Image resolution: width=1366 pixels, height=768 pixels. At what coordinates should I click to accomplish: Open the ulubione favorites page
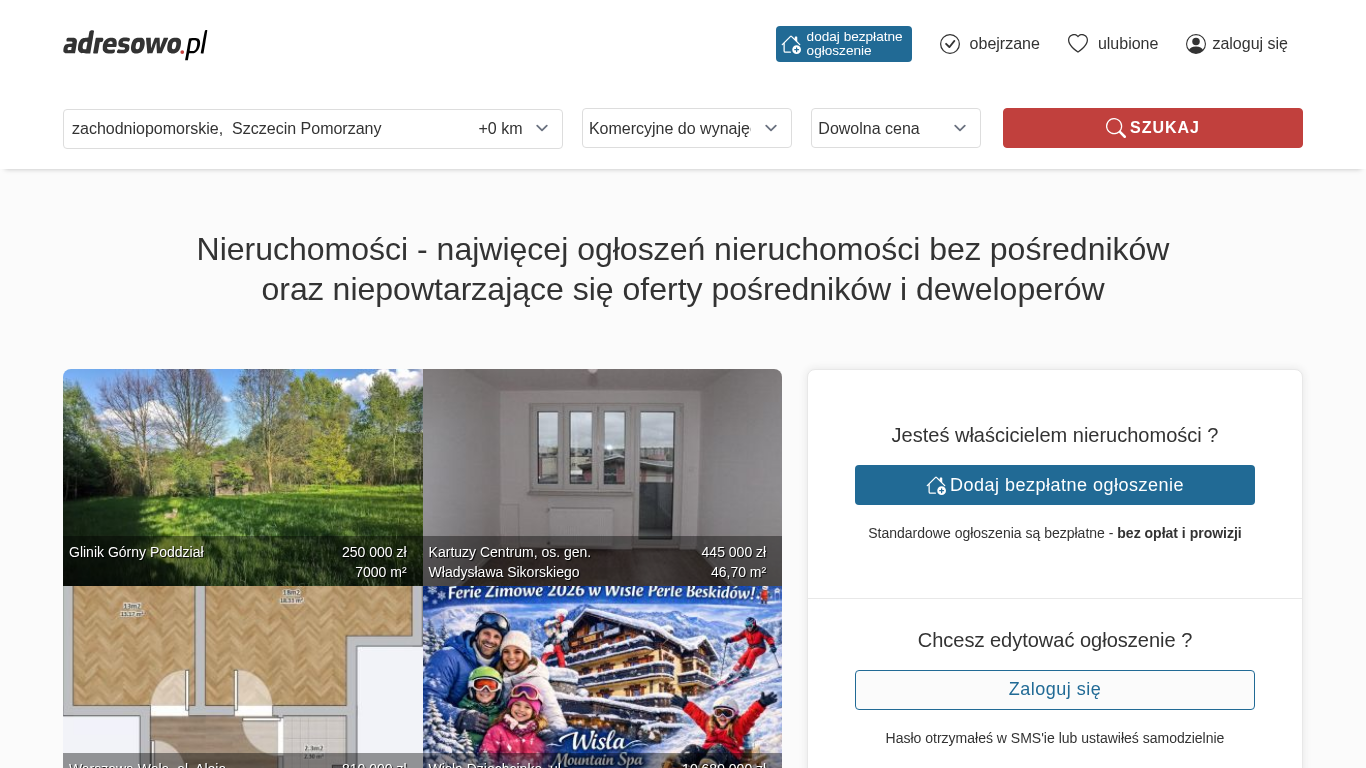tap(1127, 44)
